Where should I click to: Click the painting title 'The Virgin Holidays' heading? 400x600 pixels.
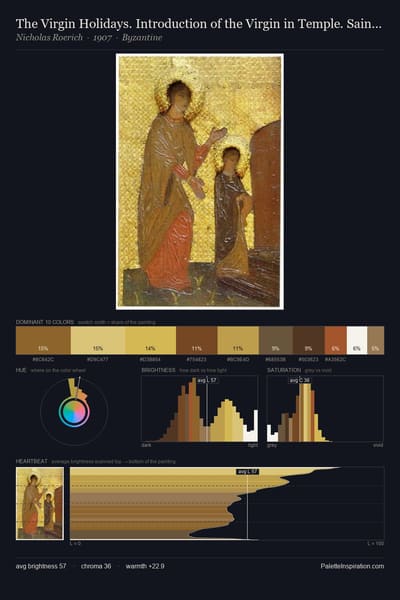[198, 24]
